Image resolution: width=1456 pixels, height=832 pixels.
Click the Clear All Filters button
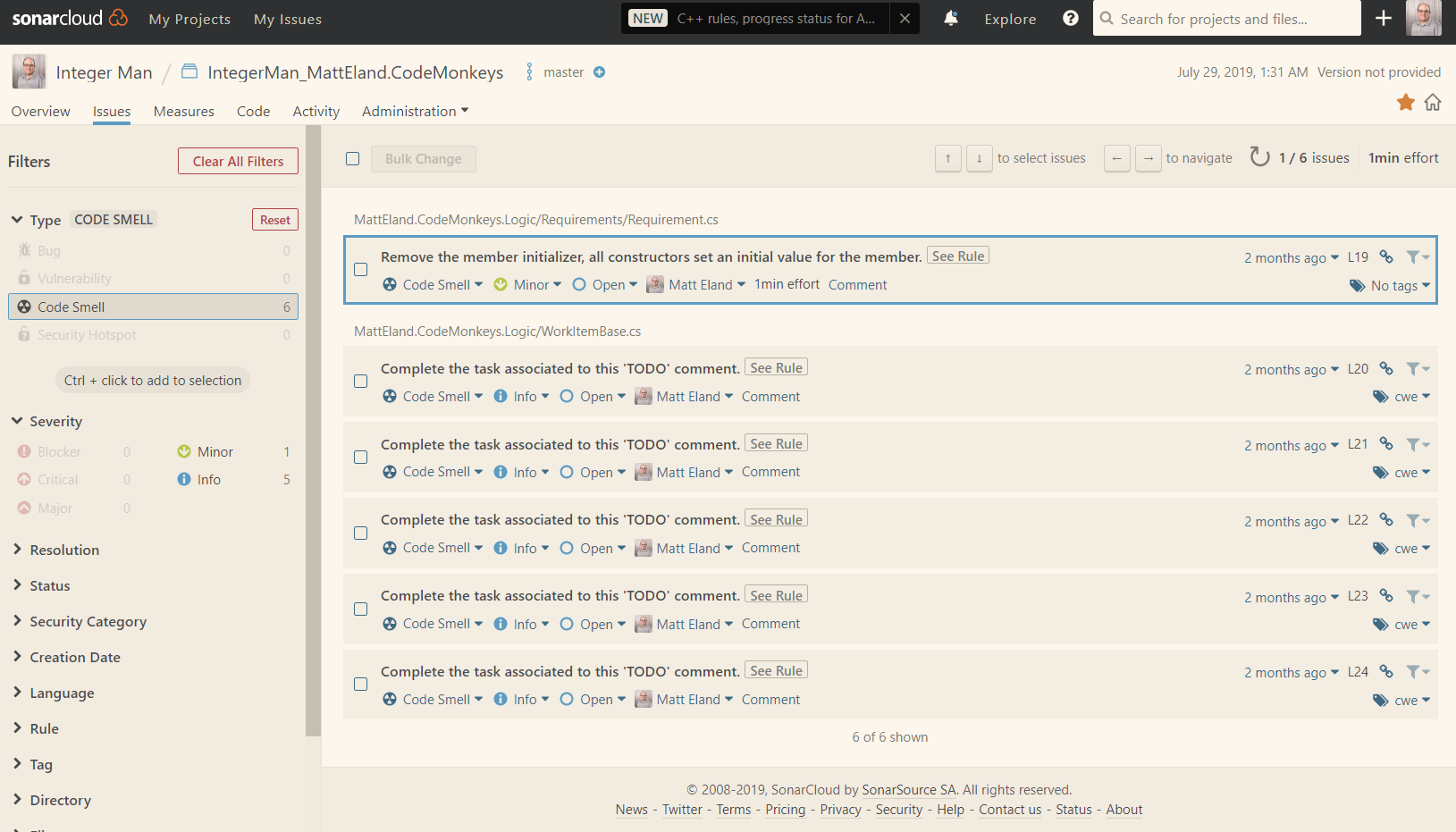coord(238,161)
